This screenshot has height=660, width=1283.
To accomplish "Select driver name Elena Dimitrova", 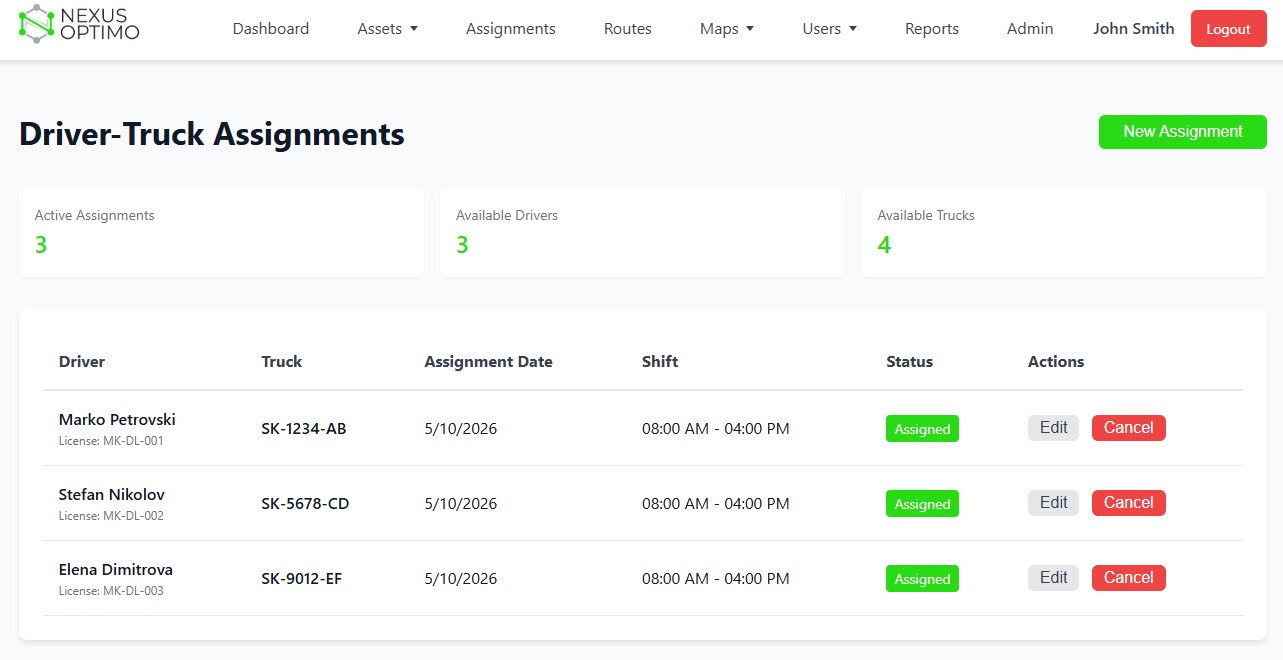I will coord(116,570).
